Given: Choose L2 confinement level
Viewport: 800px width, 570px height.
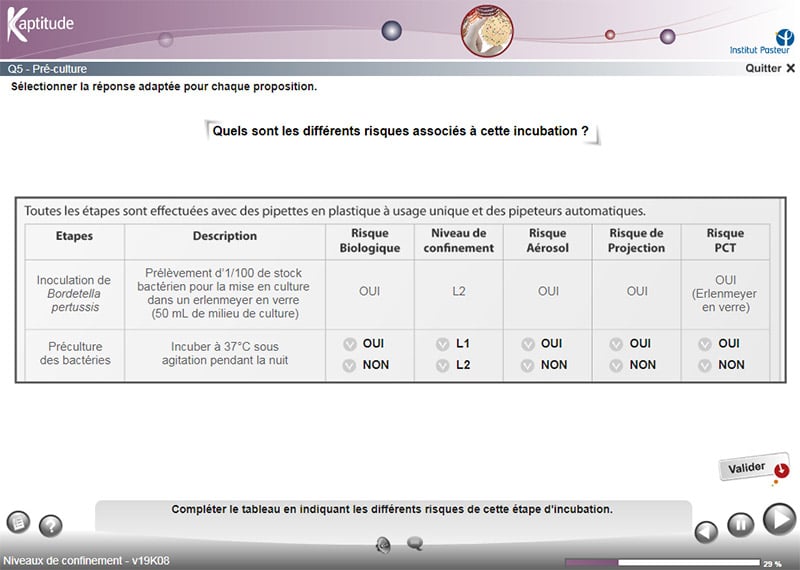Looking at the screenshot, I should [x=442, y=365].
